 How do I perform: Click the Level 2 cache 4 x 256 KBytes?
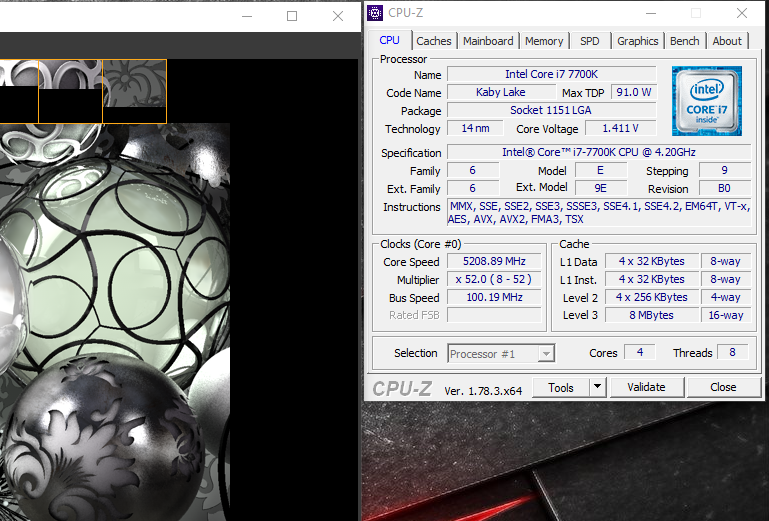(x=652, y=297)
